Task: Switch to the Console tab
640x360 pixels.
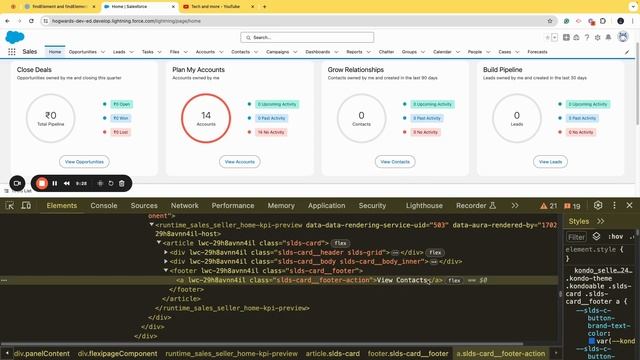Action: point(104,206)
